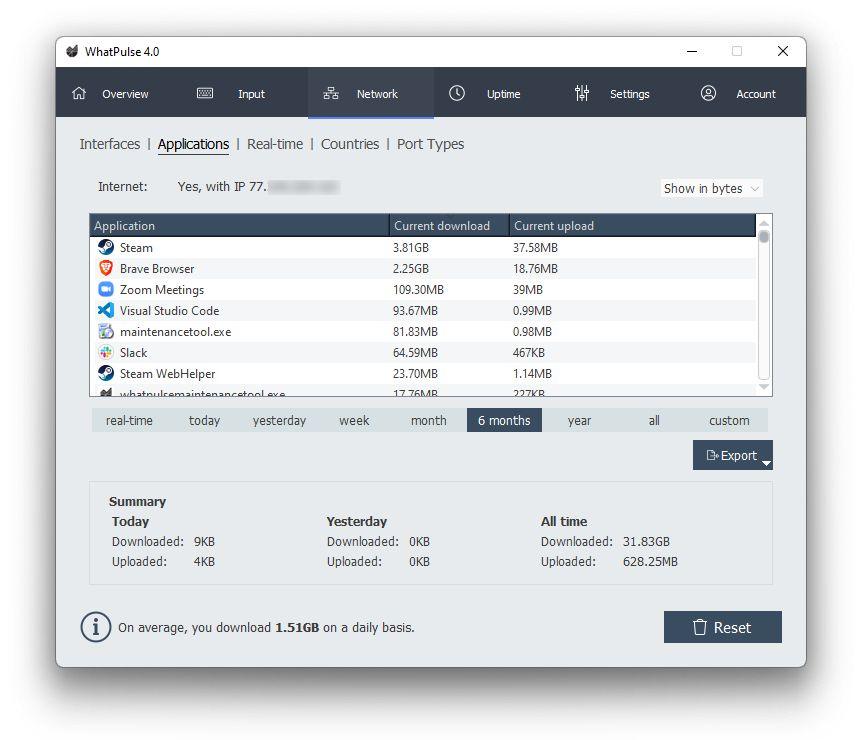Image resolution: width=862 pixels, height=740 pixels.
Task: Minimize the WhatPulse window
Action: [x=692, y=51]
